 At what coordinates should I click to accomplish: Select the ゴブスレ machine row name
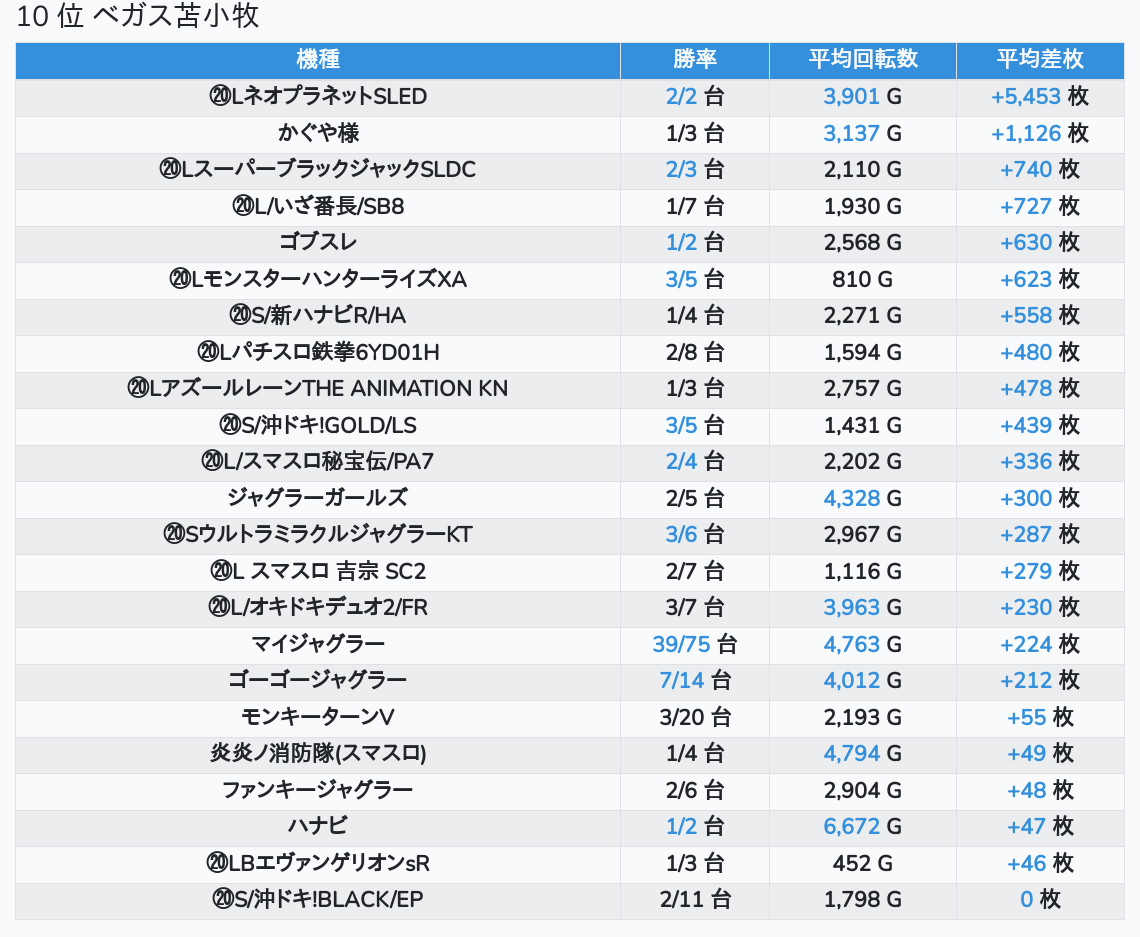tap(318, 243)
